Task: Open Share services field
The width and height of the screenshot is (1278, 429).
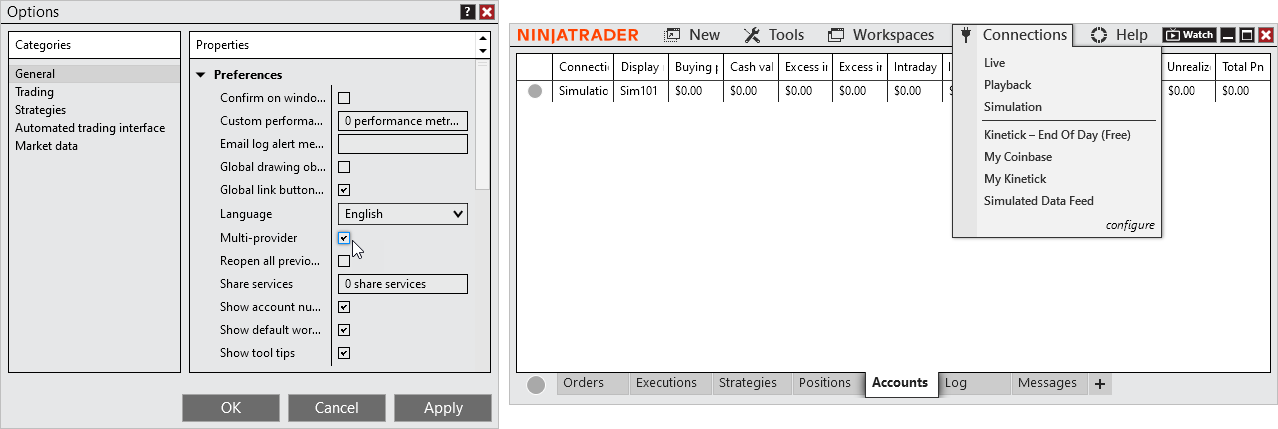Action: point(403,284)
